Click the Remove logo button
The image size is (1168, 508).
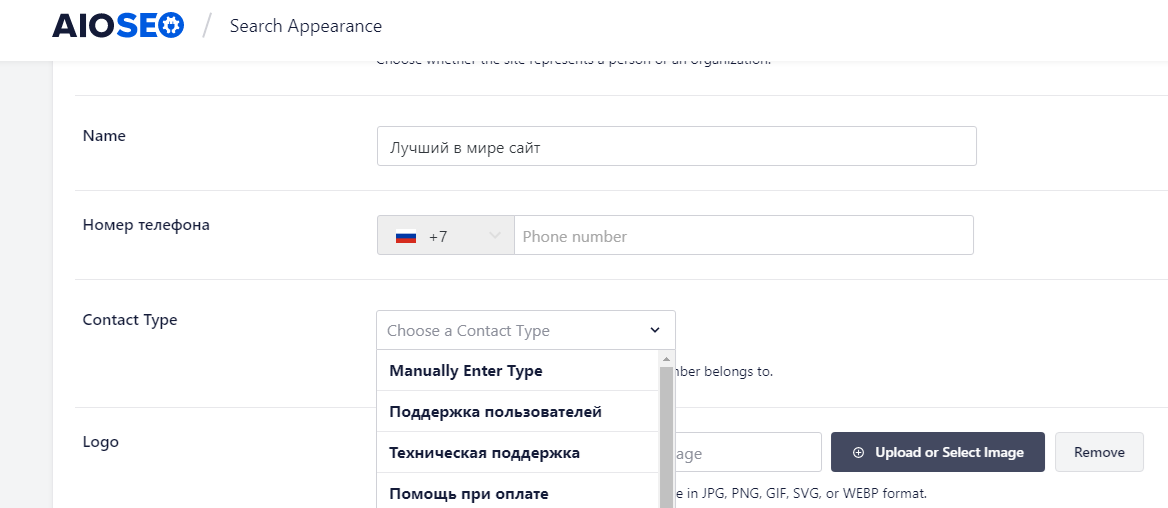coord(1099,452)
